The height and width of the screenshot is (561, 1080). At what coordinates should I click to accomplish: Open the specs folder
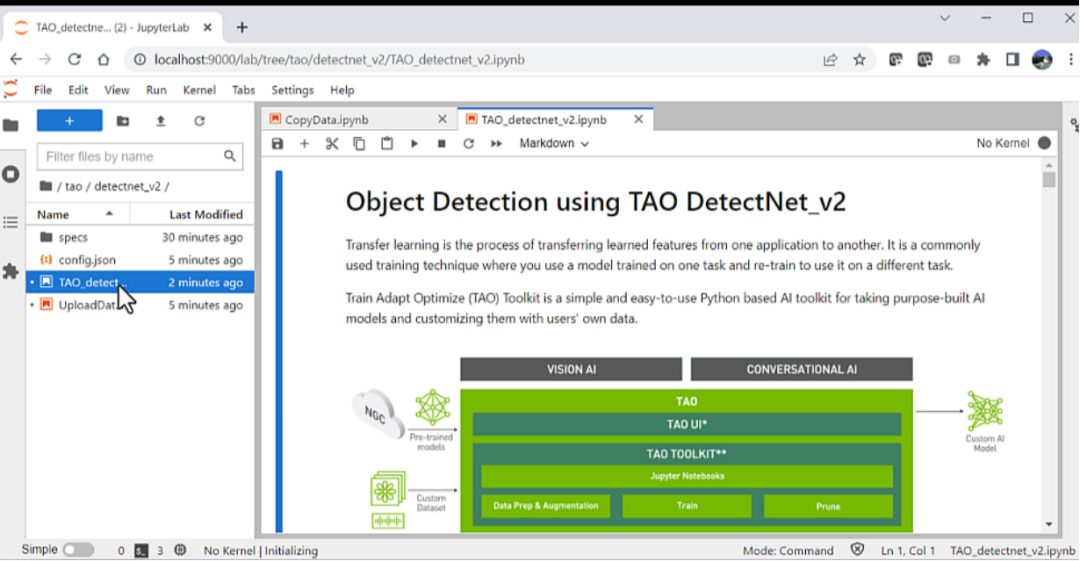[141, 237]
